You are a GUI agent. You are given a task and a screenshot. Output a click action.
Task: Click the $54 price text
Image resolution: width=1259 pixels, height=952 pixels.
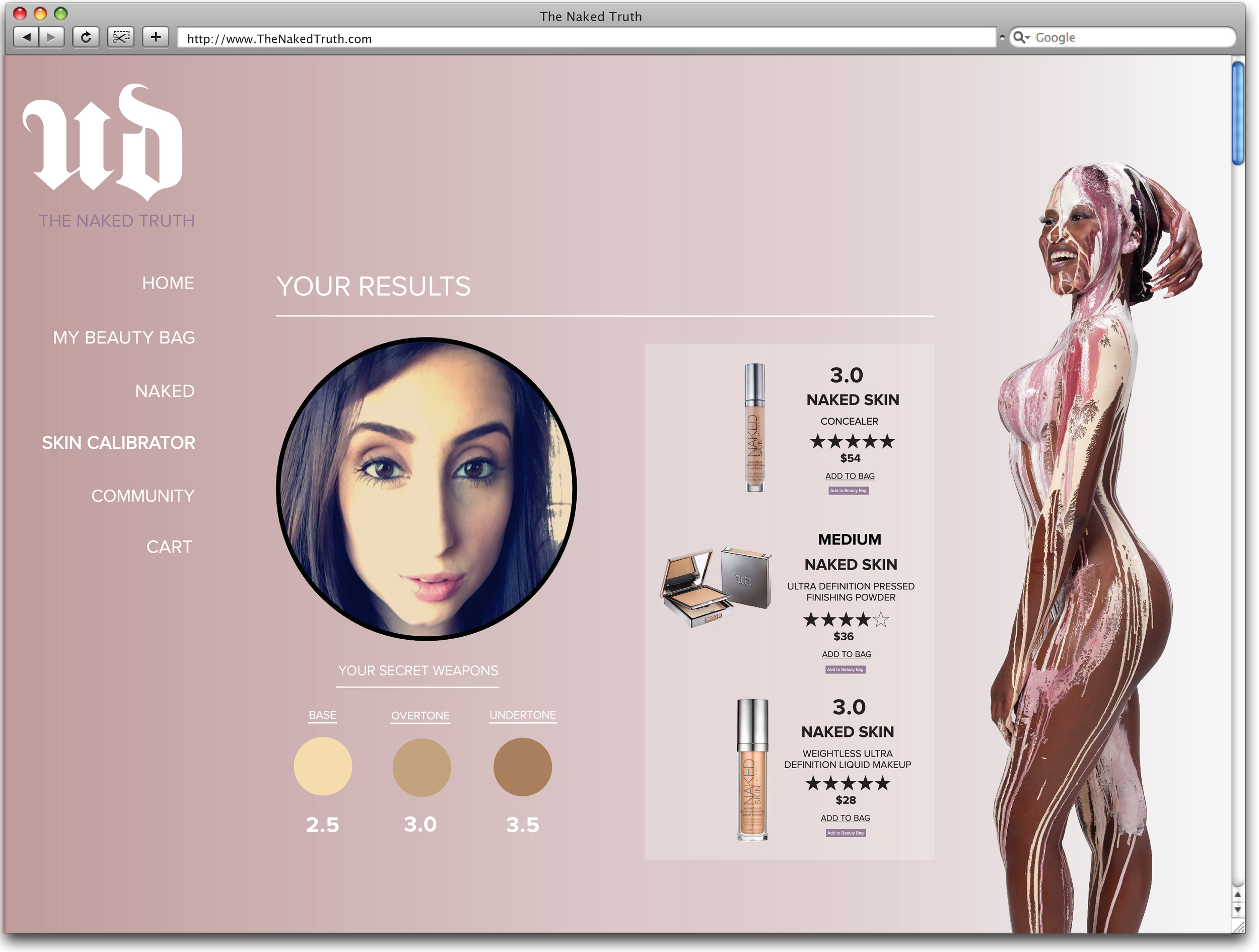coord(851,458)
